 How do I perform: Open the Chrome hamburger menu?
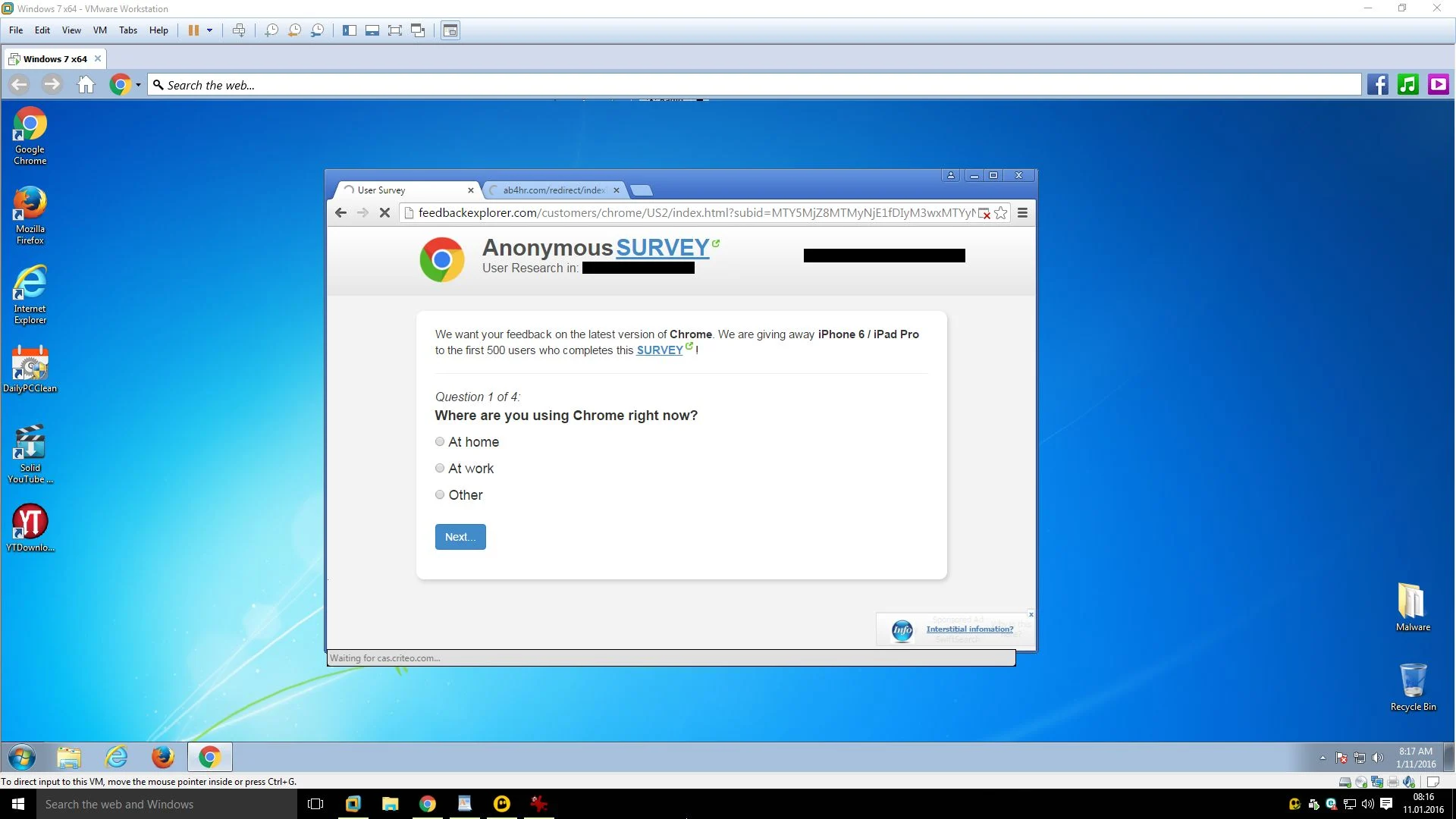(x=1022, y=213)
